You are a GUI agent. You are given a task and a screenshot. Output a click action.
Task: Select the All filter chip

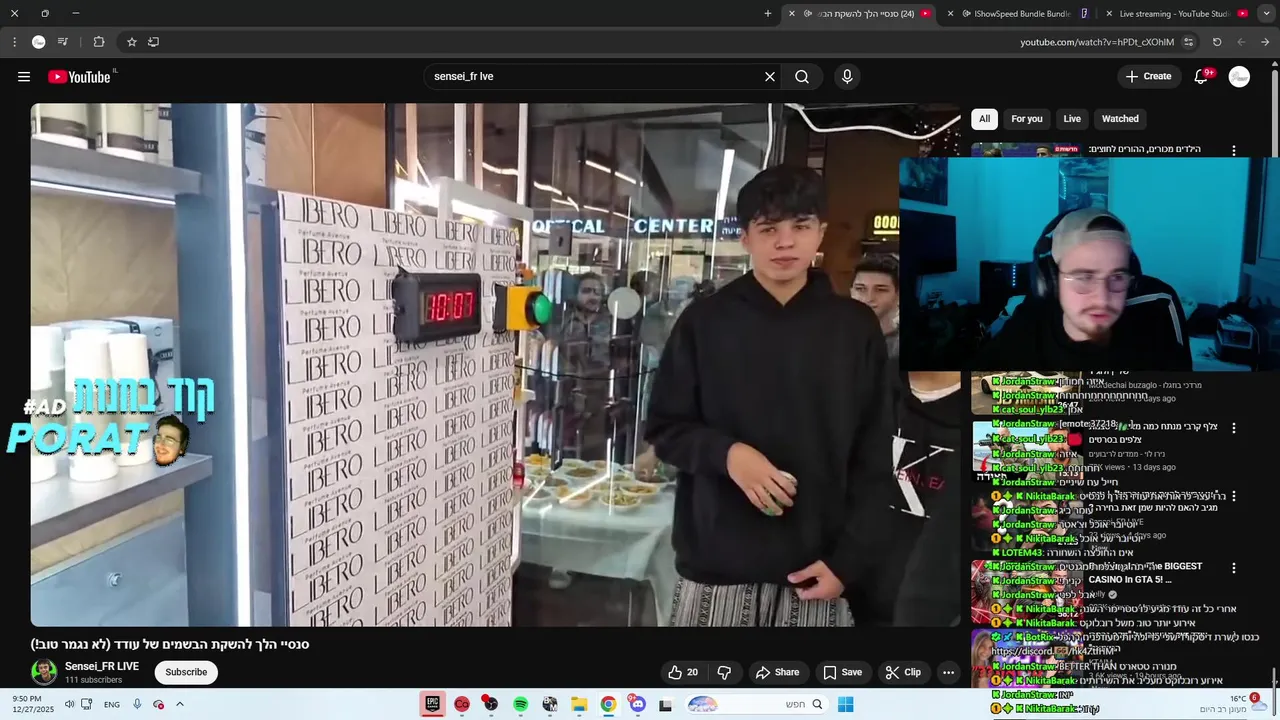tap(984, 119)
